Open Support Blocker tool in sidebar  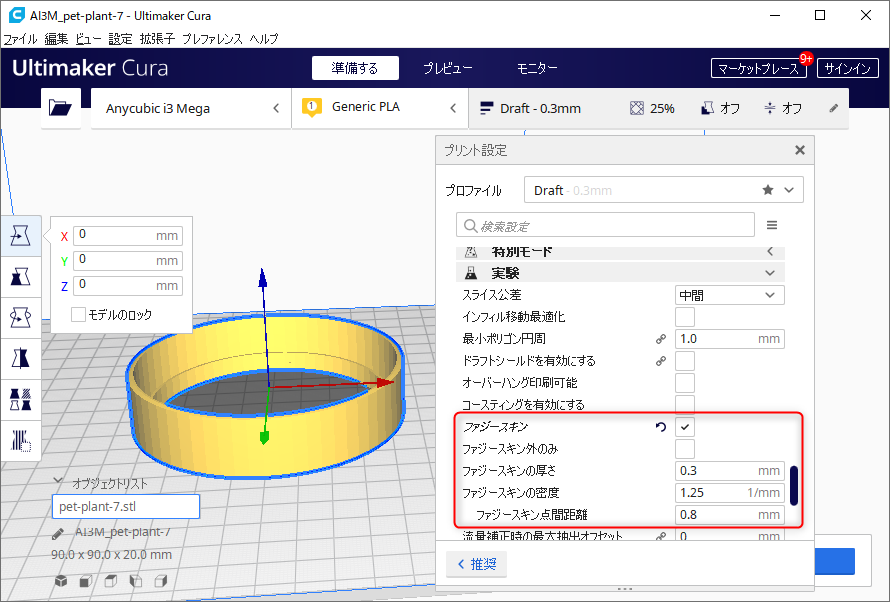click(x=20, y=438)
